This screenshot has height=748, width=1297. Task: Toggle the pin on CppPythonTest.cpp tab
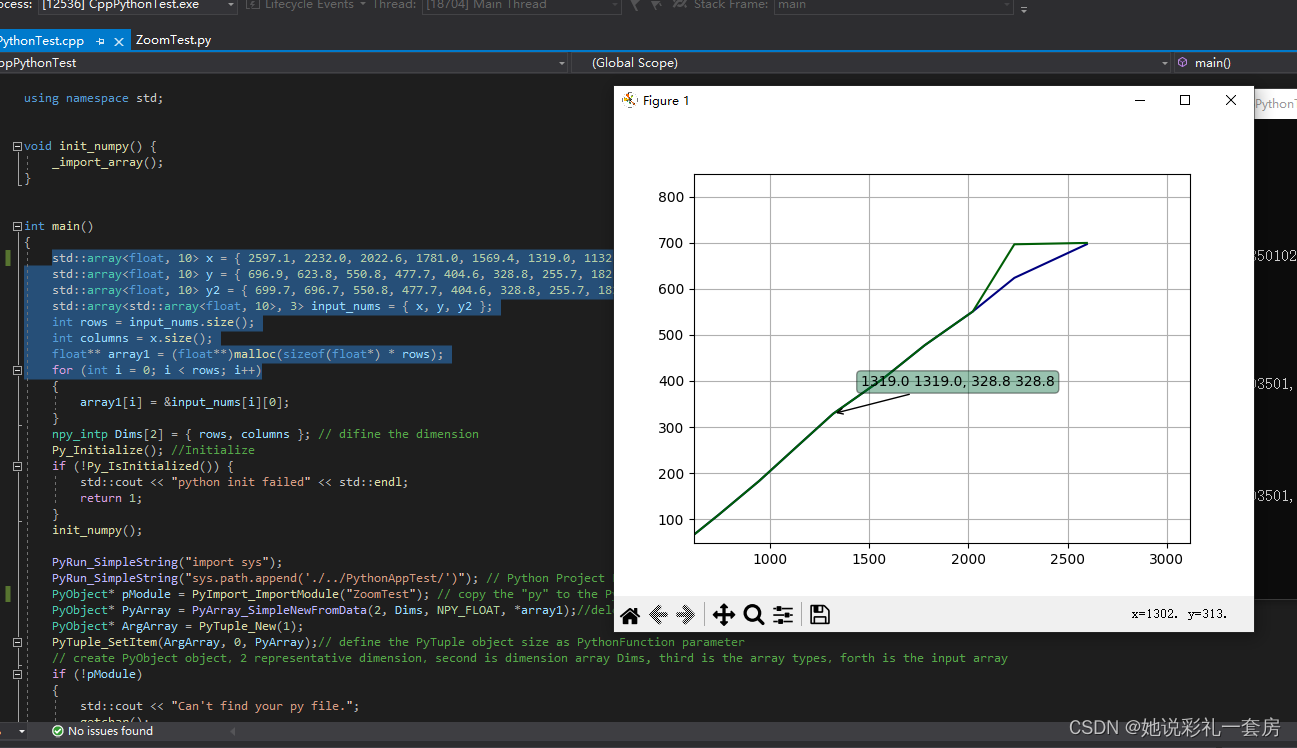click(98, 40)
